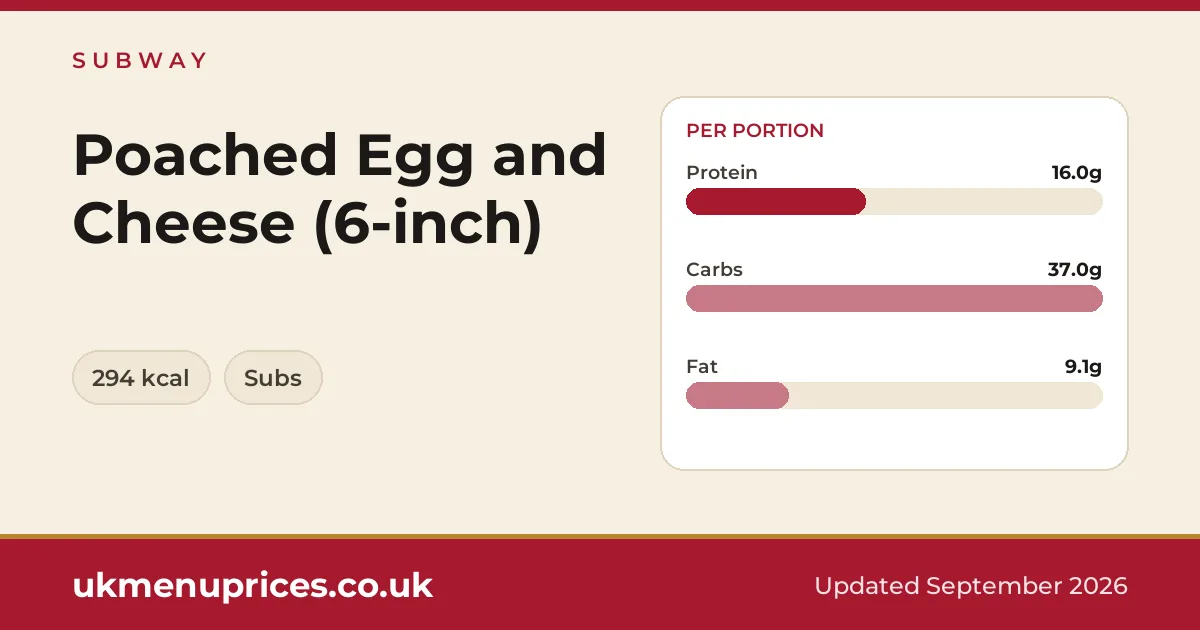Screen dimensions: 1200x630
Task: Click the empty part of Fat bar
Action: click(946, 396)
